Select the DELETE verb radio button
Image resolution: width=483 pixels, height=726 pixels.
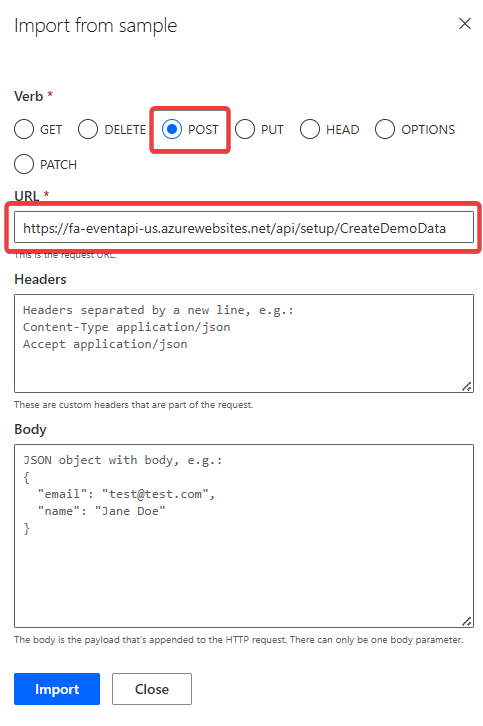88,129
